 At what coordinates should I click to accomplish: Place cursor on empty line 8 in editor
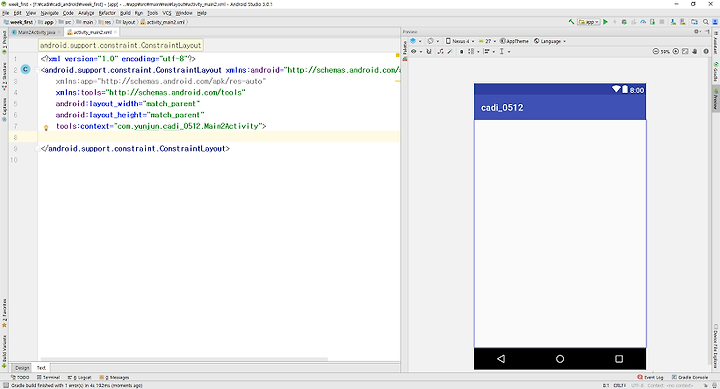point(219,137)
